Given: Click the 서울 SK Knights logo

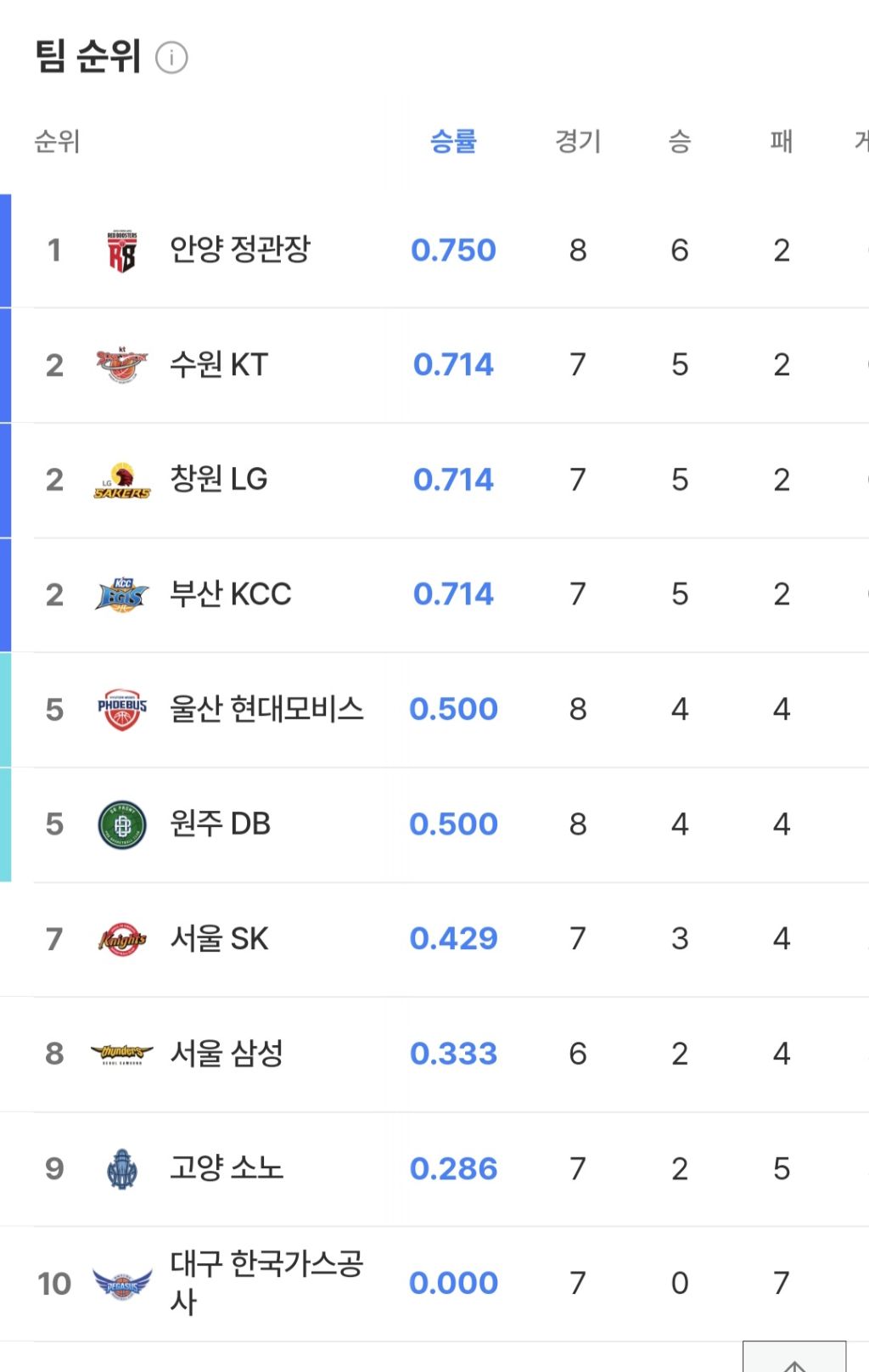Looking at the screenshot, I should pos(122,939).
